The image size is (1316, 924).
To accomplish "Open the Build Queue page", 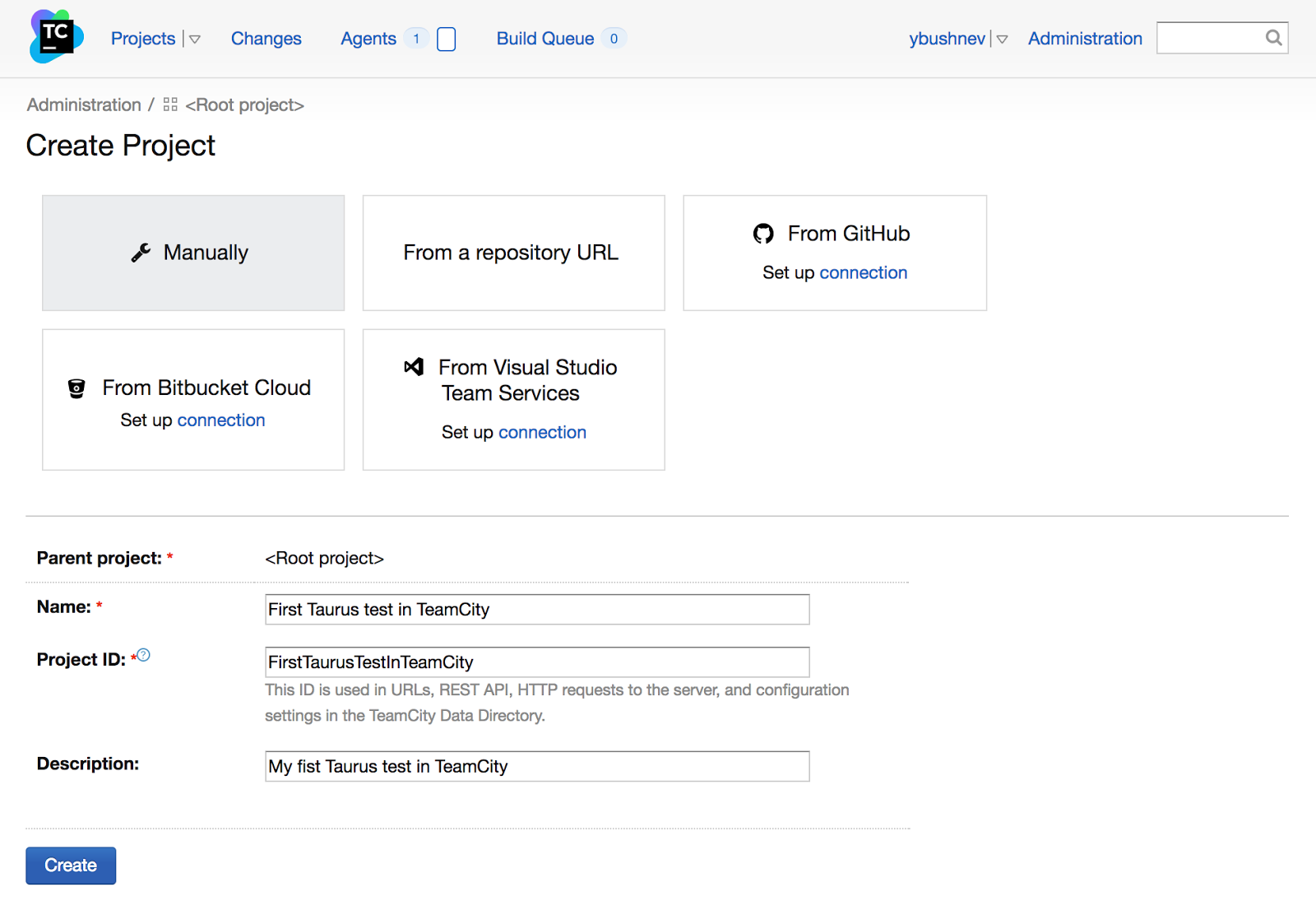I will (545, 39).
